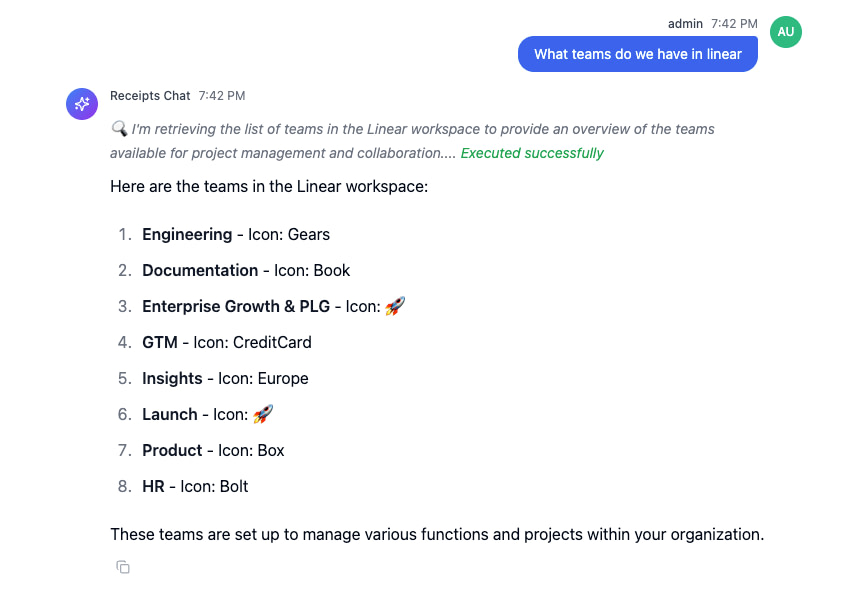Click the magnifying glass retrieval icon

pos(119,128)
